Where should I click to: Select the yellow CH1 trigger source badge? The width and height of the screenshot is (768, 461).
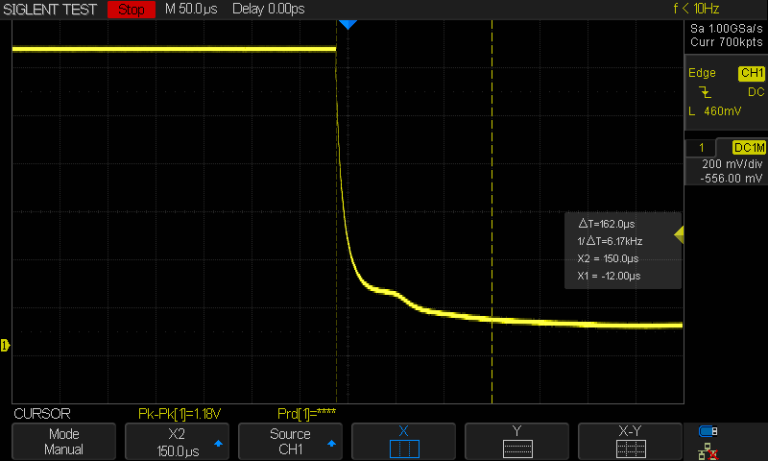(750, 74)
